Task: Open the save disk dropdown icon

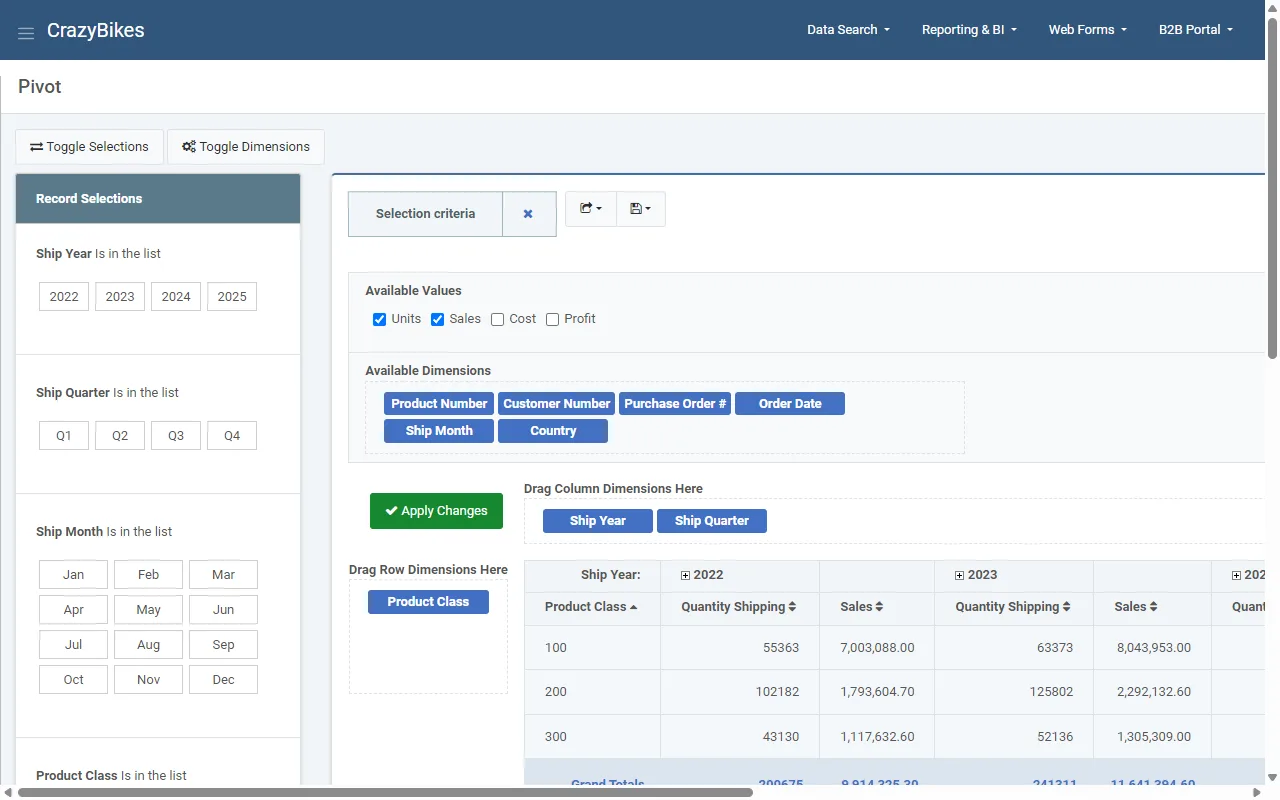Action: pos(641,209)
